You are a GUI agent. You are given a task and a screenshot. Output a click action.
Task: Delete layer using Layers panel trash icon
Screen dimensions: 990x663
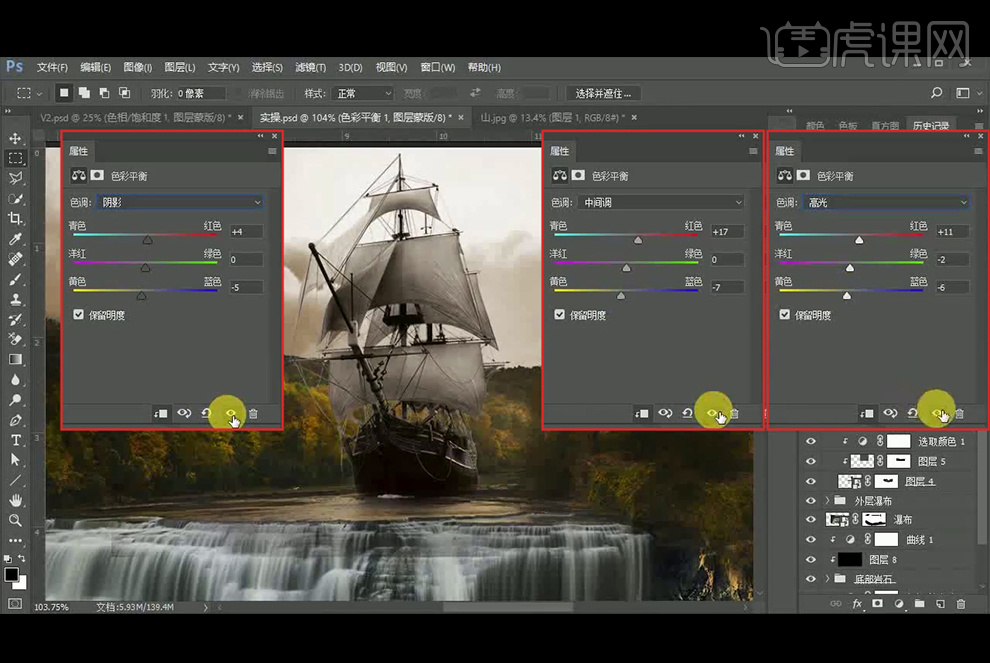pyautogui.click(x=961, y=604)
